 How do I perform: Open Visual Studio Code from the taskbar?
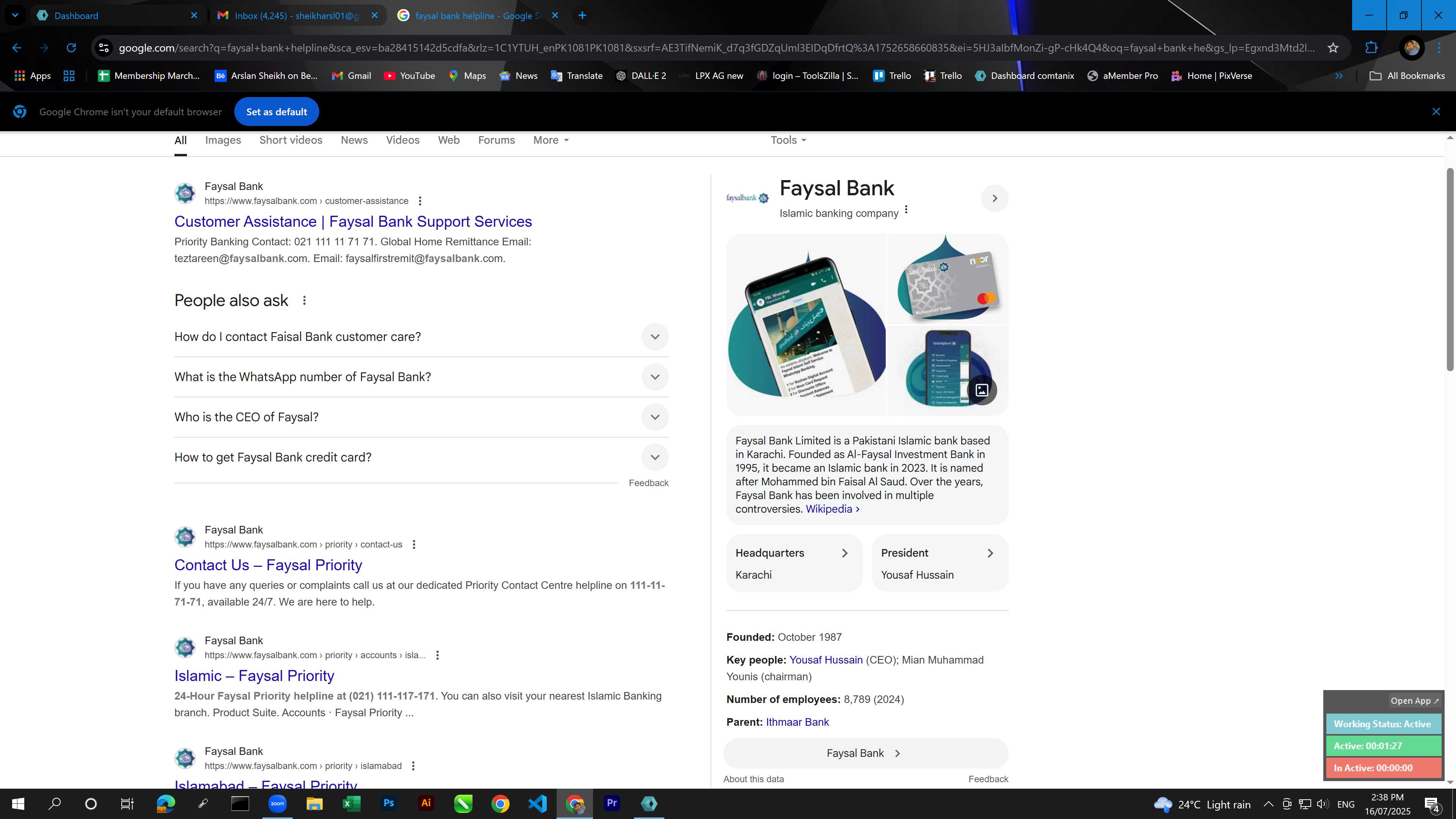pos(537,804)
